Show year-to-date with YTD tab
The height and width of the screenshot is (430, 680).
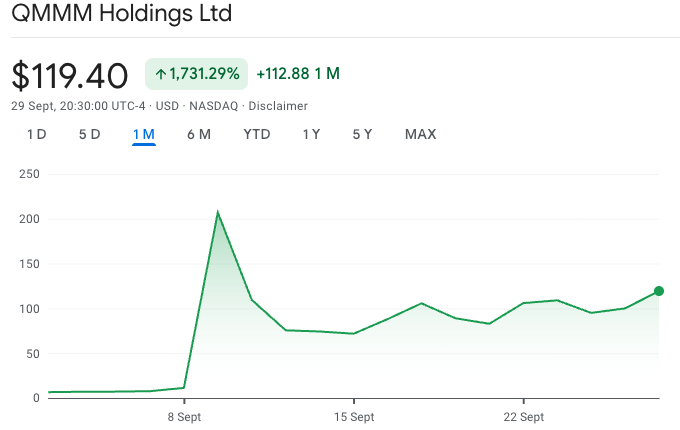tap(257, 134)
